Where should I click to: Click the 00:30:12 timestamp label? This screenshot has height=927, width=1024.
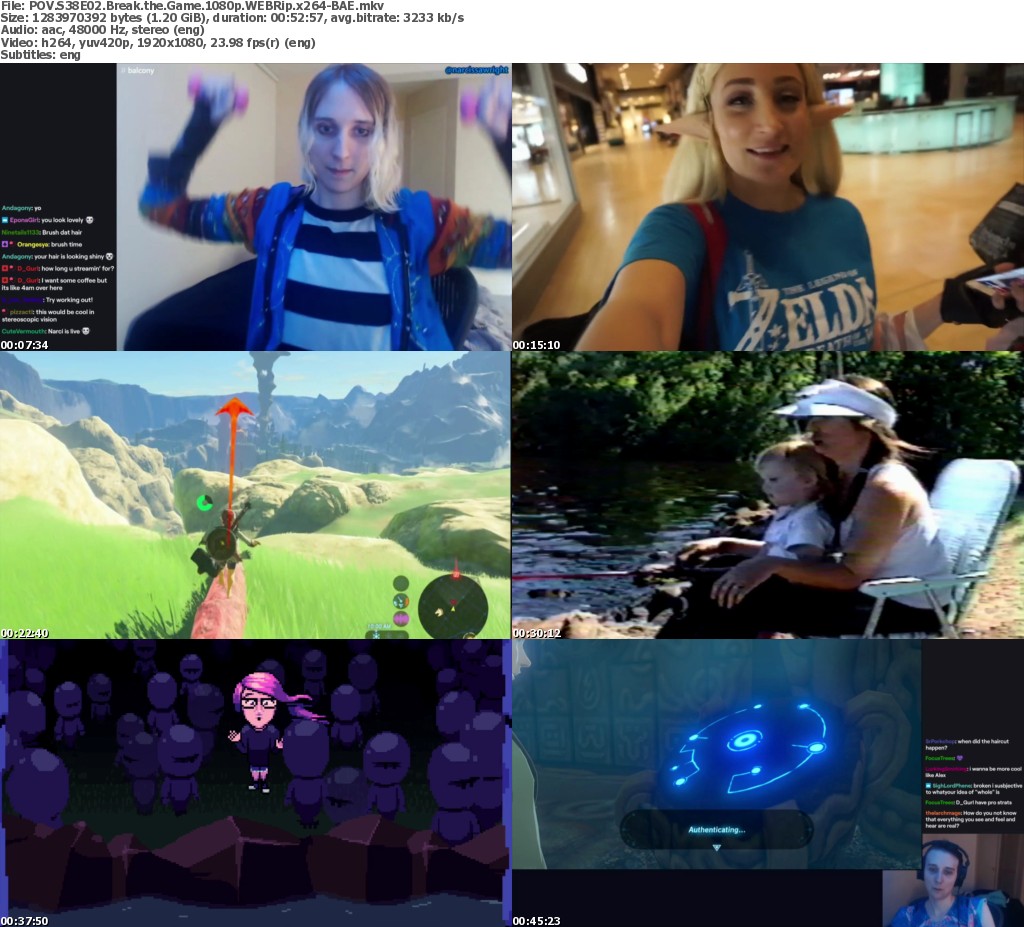(x=537, y=633)
